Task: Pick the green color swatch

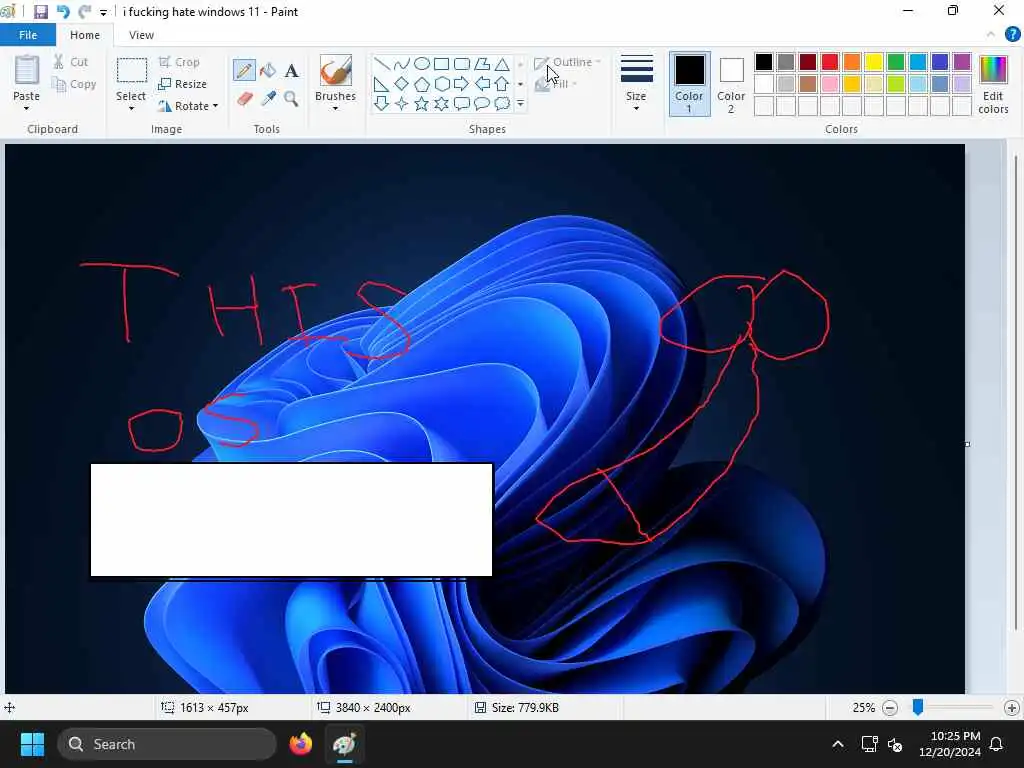Action: point(895,62)
